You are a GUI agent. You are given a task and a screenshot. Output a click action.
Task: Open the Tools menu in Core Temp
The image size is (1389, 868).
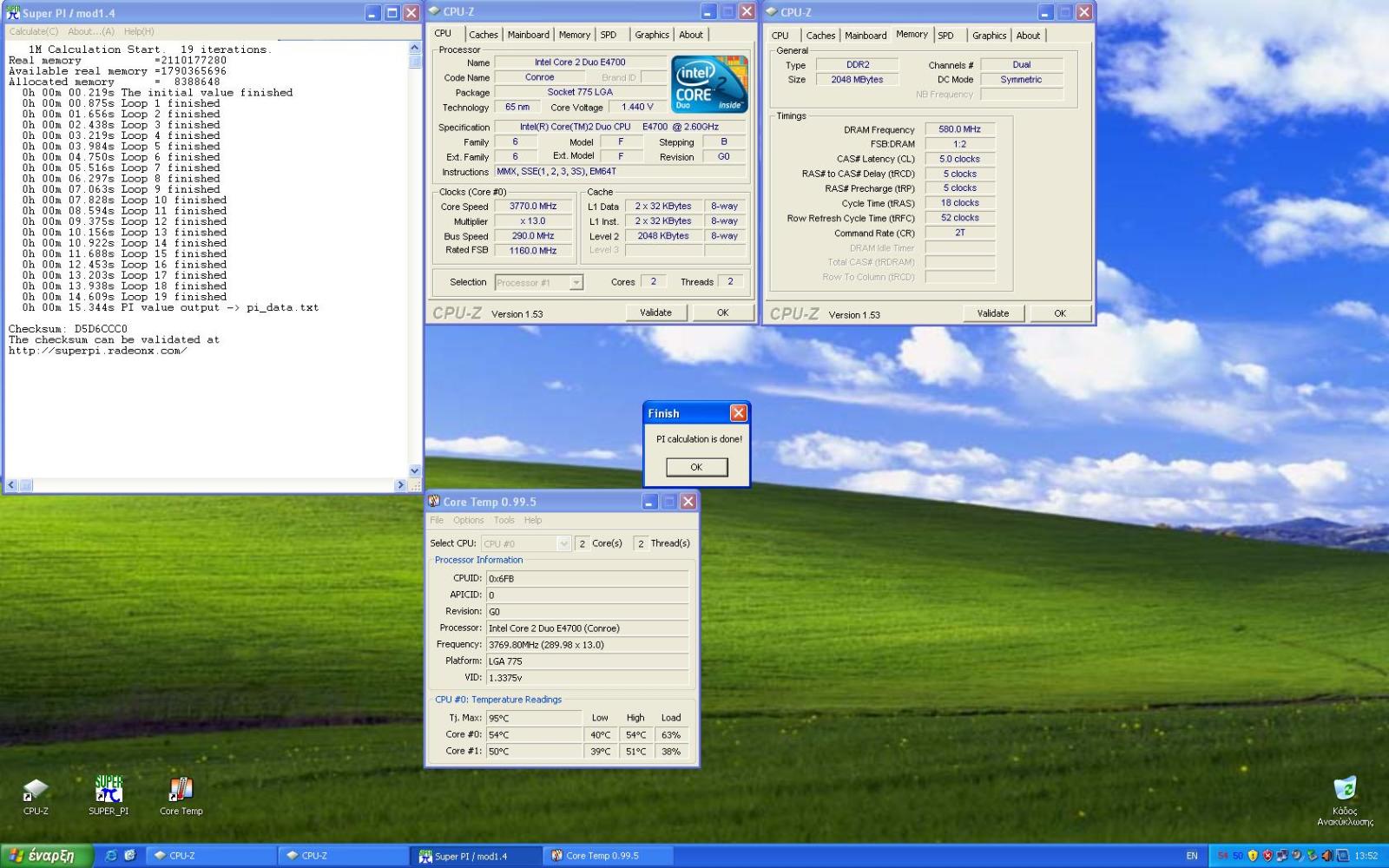[x=504, y=520]
